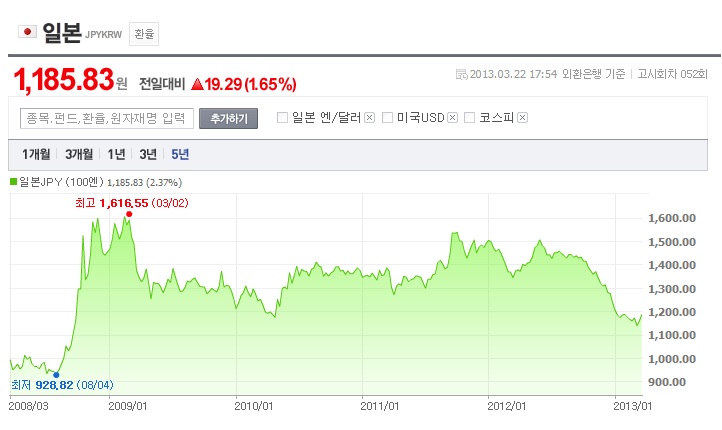Click the 1,500.00 axis label
This screenshot has width=722, height=430.
(672, 242)
